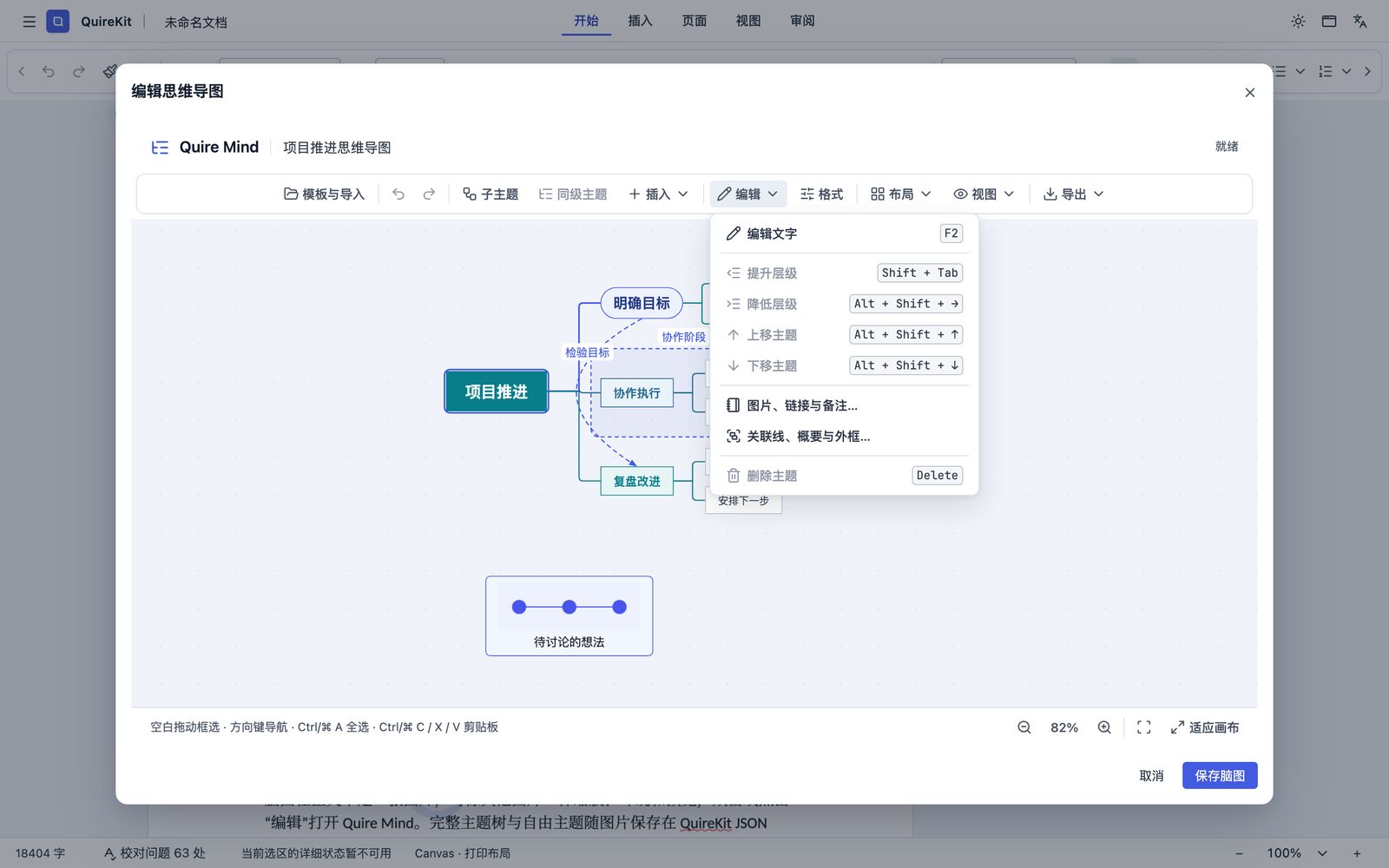Undo the last mind map change

pos(398,194)
